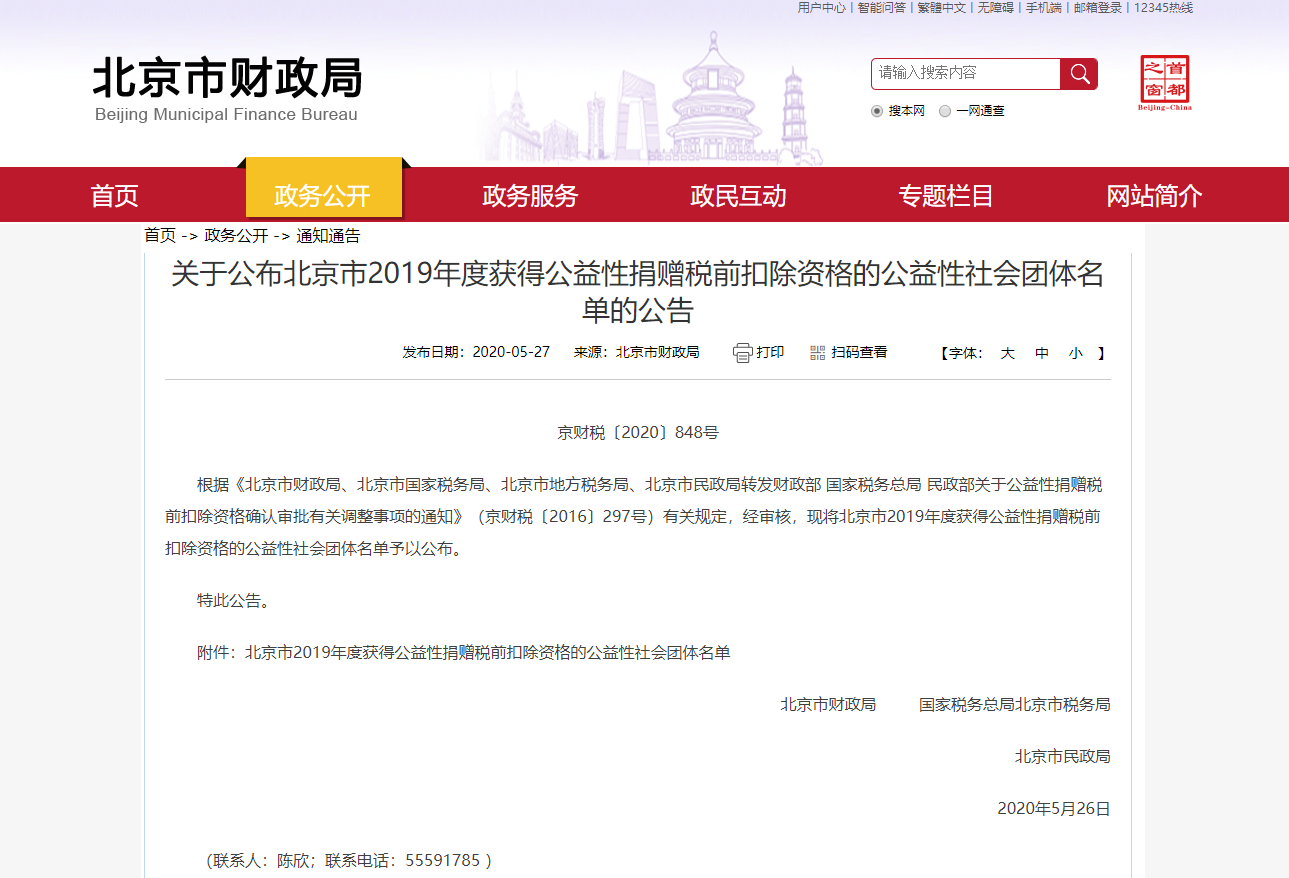
Task: Set font size to 中
Action: pos(1042,353)
